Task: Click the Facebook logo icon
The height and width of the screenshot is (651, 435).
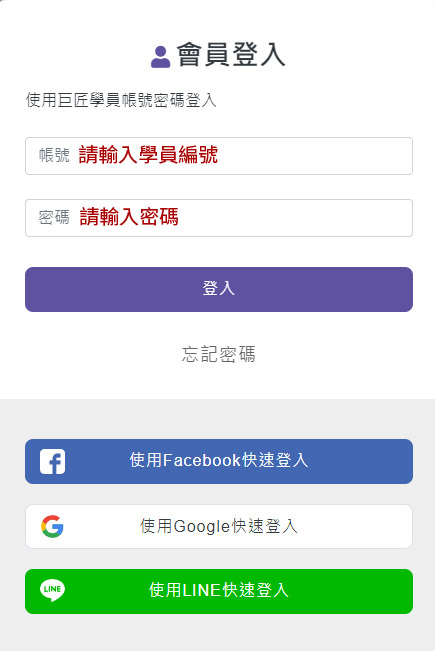Action: point(53,461)
